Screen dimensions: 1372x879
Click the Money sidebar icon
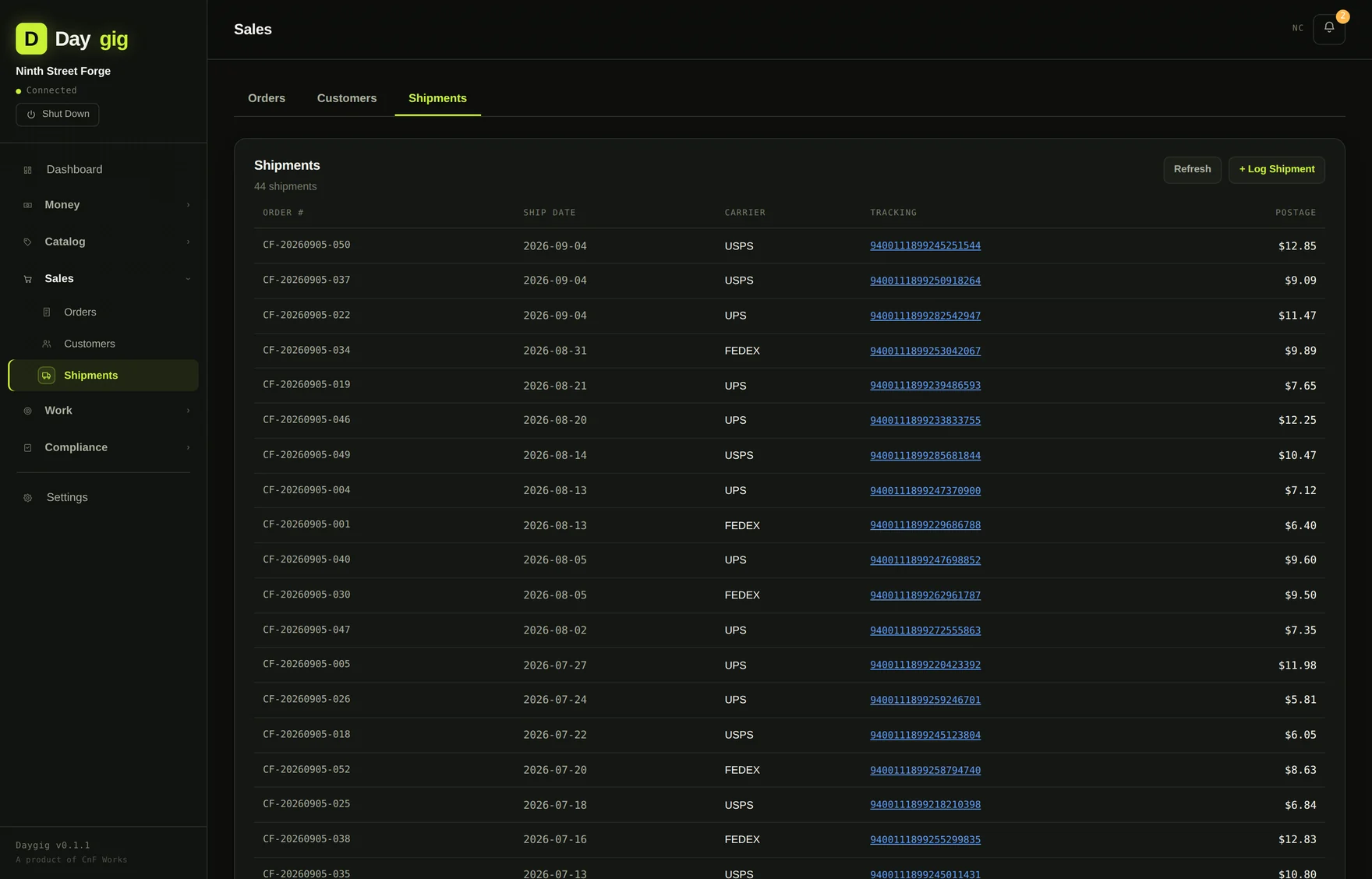28,205
